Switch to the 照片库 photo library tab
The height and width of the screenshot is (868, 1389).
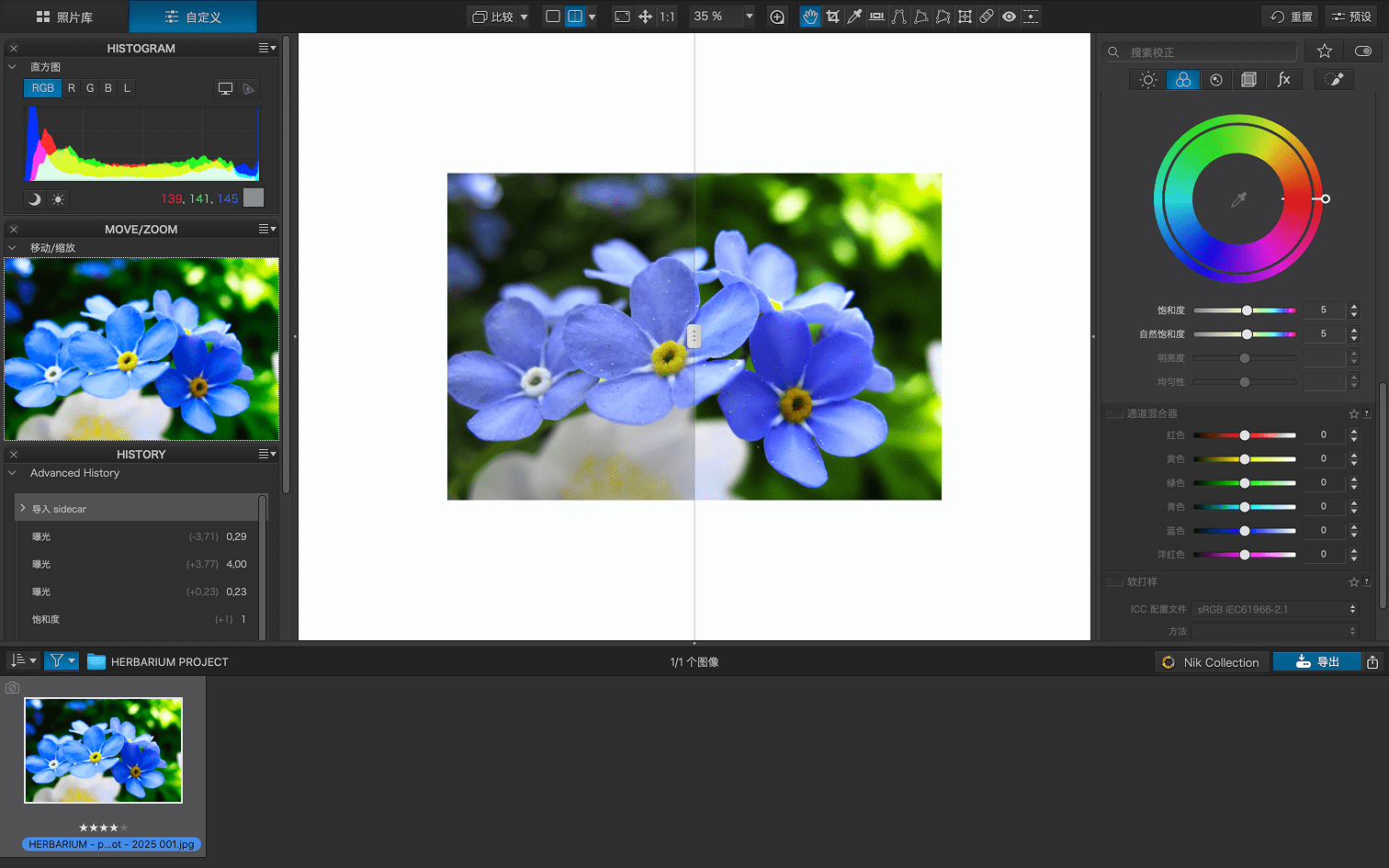pos(64,17)
